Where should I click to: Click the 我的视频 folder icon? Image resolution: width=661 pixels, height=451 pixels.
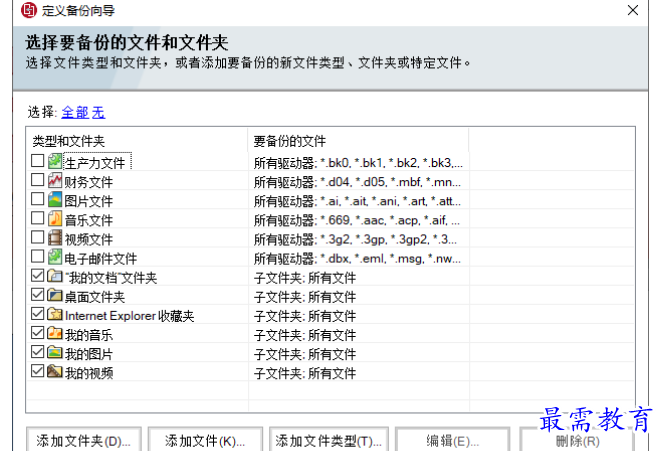click(x=55, y=371)
